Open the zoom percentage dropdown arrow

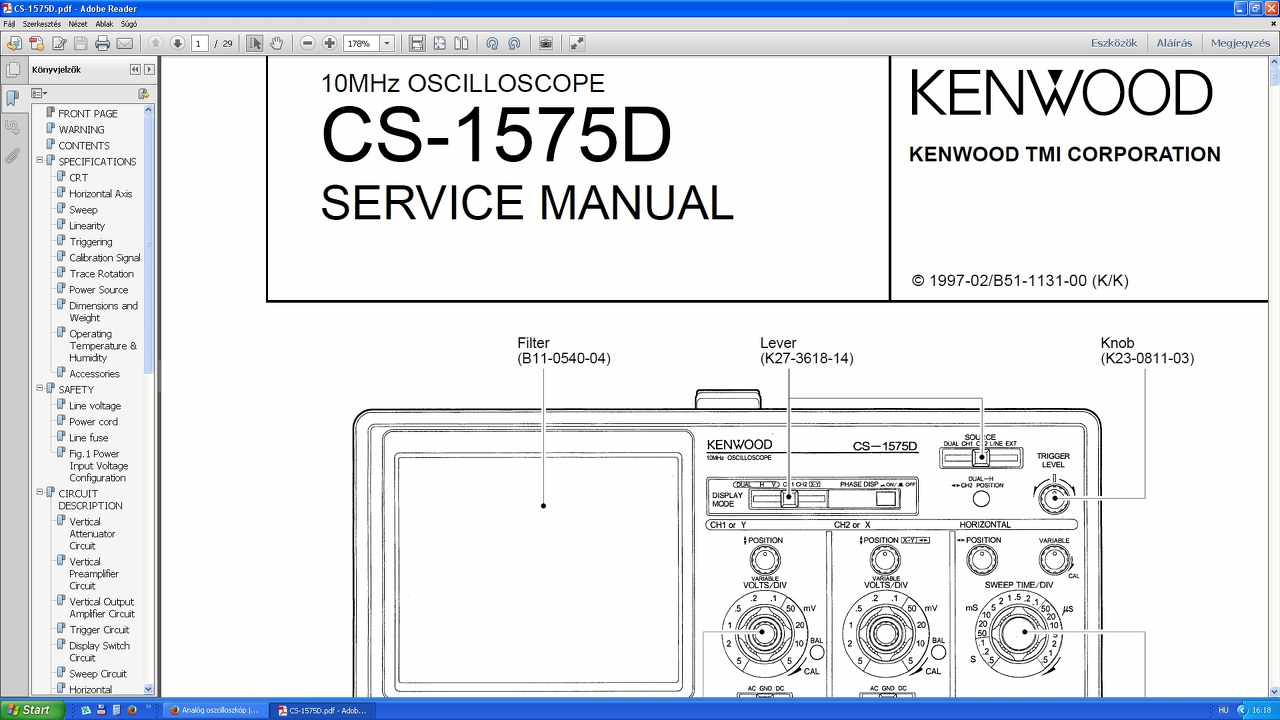(387, 43)
